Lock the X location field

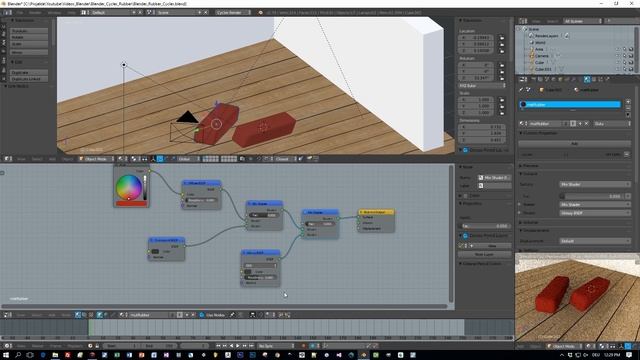[502, 38]
